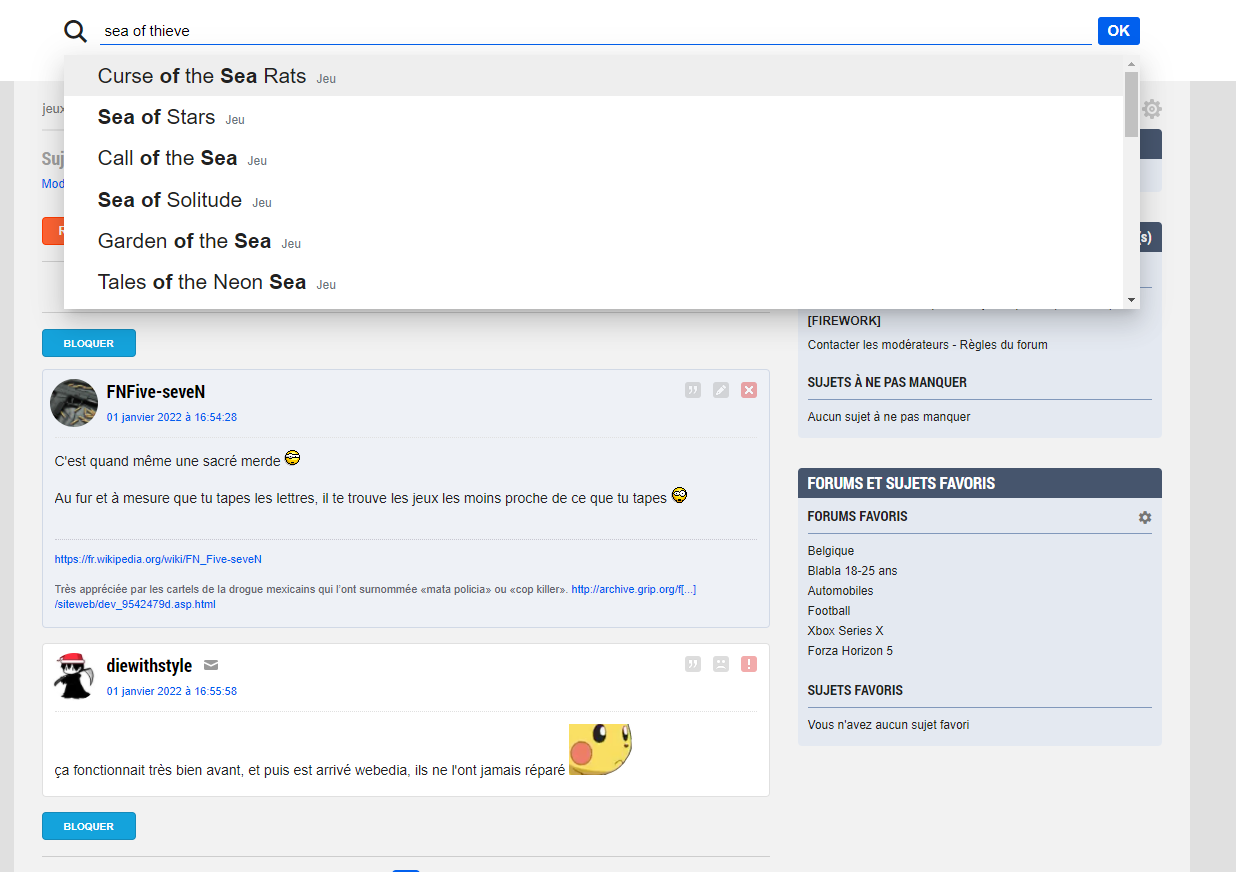Viewport: 1236px width, 872px height.
Task: Quote the FNFive-seveN message
Action: (693, 390)
